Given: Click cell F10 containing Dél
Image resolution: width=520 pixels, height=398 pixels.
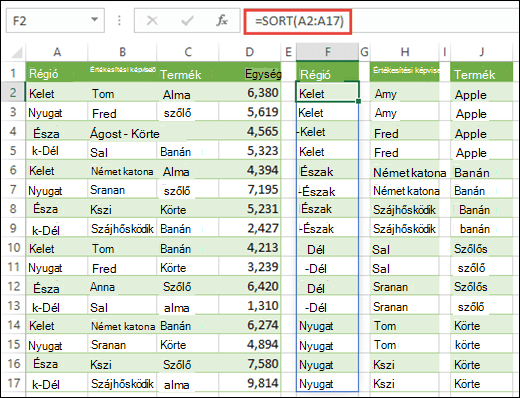Looking at the screenshot, I should (x=327, y=247).
